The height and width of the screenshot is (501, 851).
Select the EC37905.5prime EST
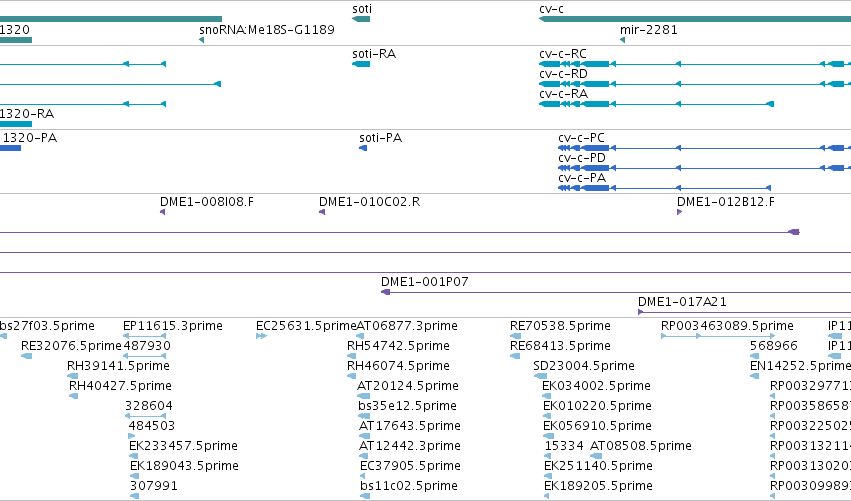(x=410, y=466)
